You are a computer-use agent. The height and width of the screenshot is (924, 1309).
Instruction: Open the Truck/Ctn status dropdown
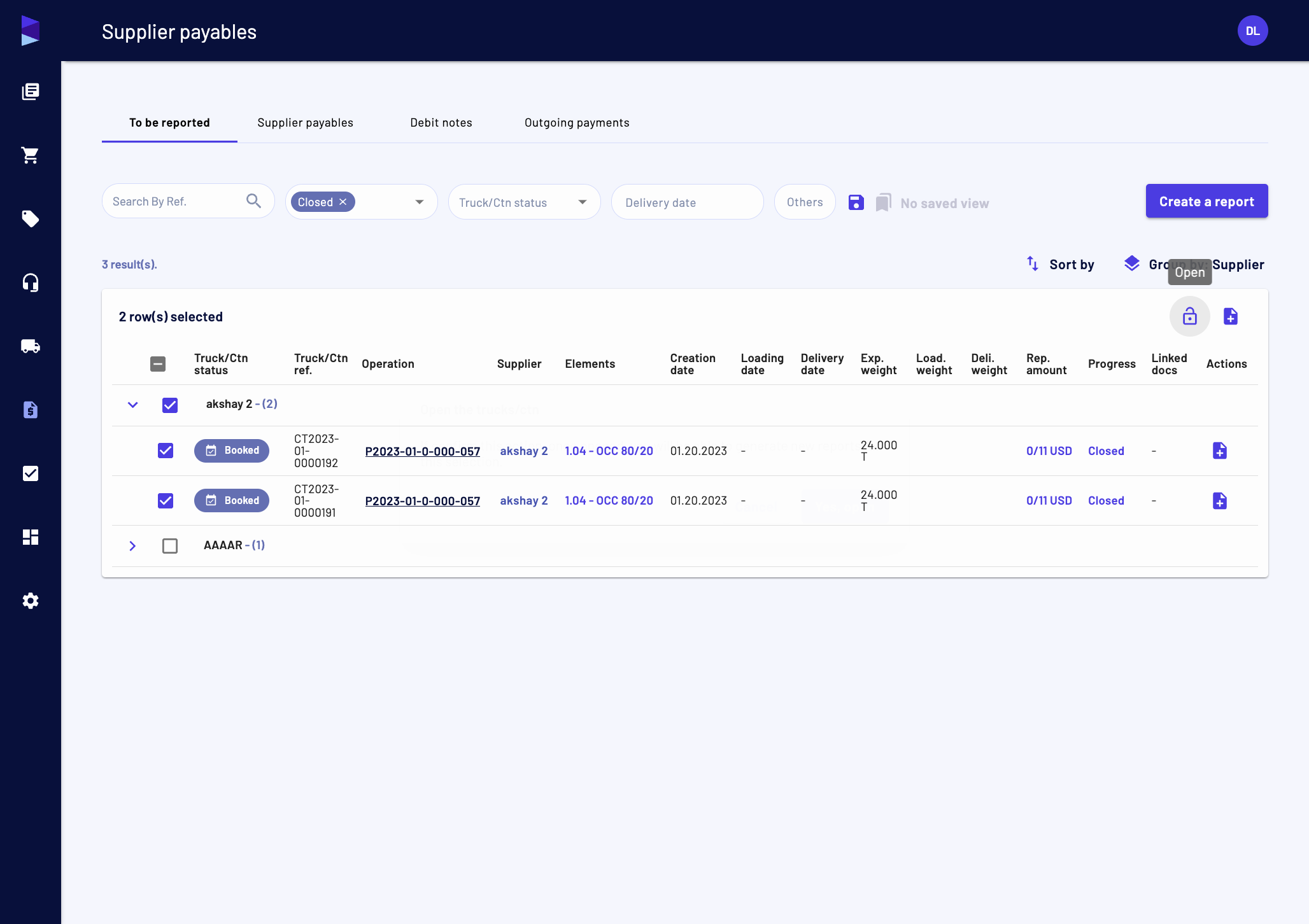pyautogui.click(x=524, y=202)
